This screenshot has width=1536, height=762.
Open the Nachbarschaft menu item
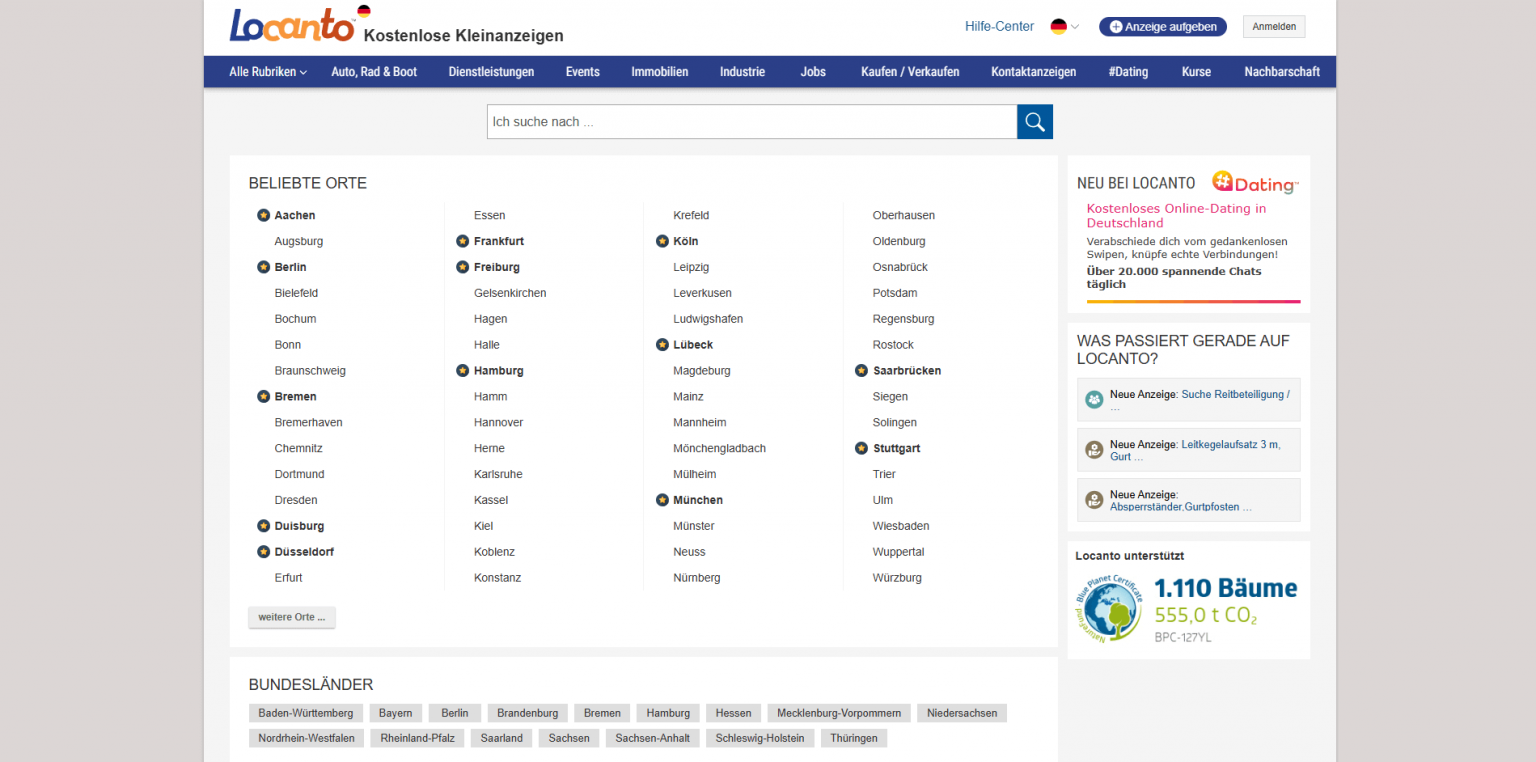tap(1282, 72)
